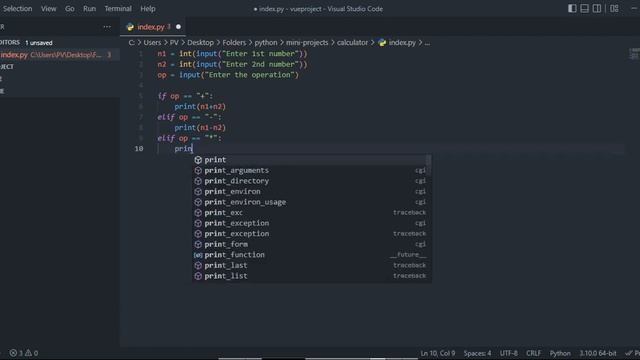
Task: Open Customize Layout icon
Action: pyautogui.click(x=614, y=9)
